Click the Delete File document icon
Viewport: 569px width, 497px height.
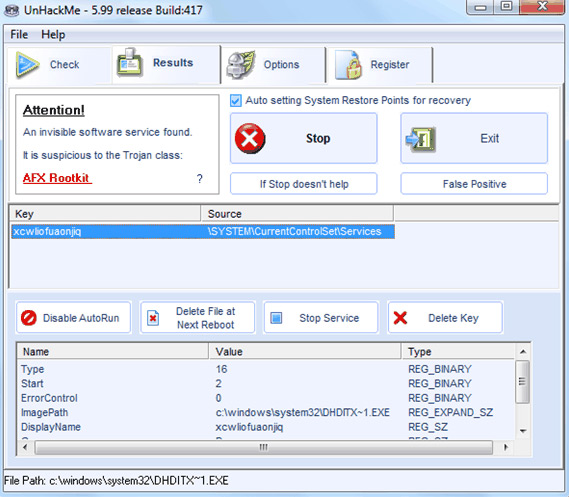click(x=153, y=318)
